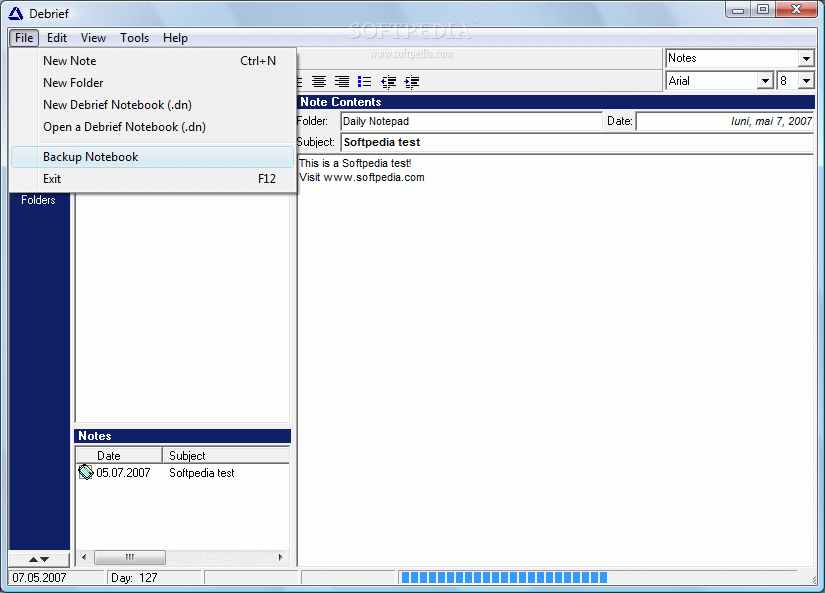Click the Folders sidebar label

point(38,200)
